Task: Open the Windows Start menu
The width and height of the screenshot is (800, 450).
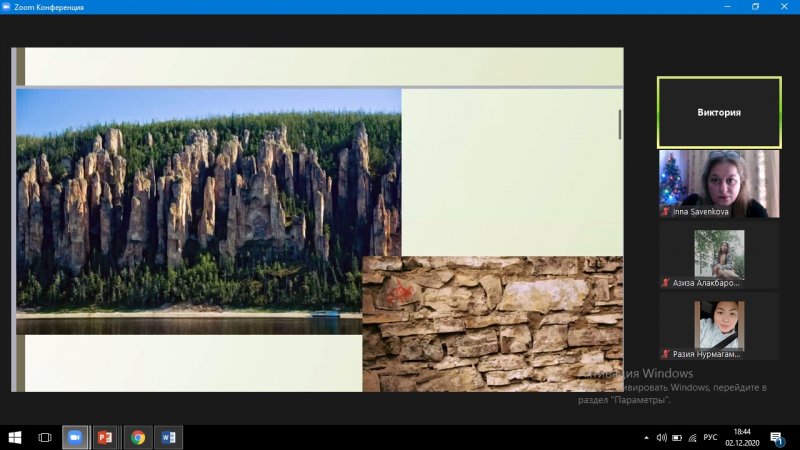Action: (15, 437)
